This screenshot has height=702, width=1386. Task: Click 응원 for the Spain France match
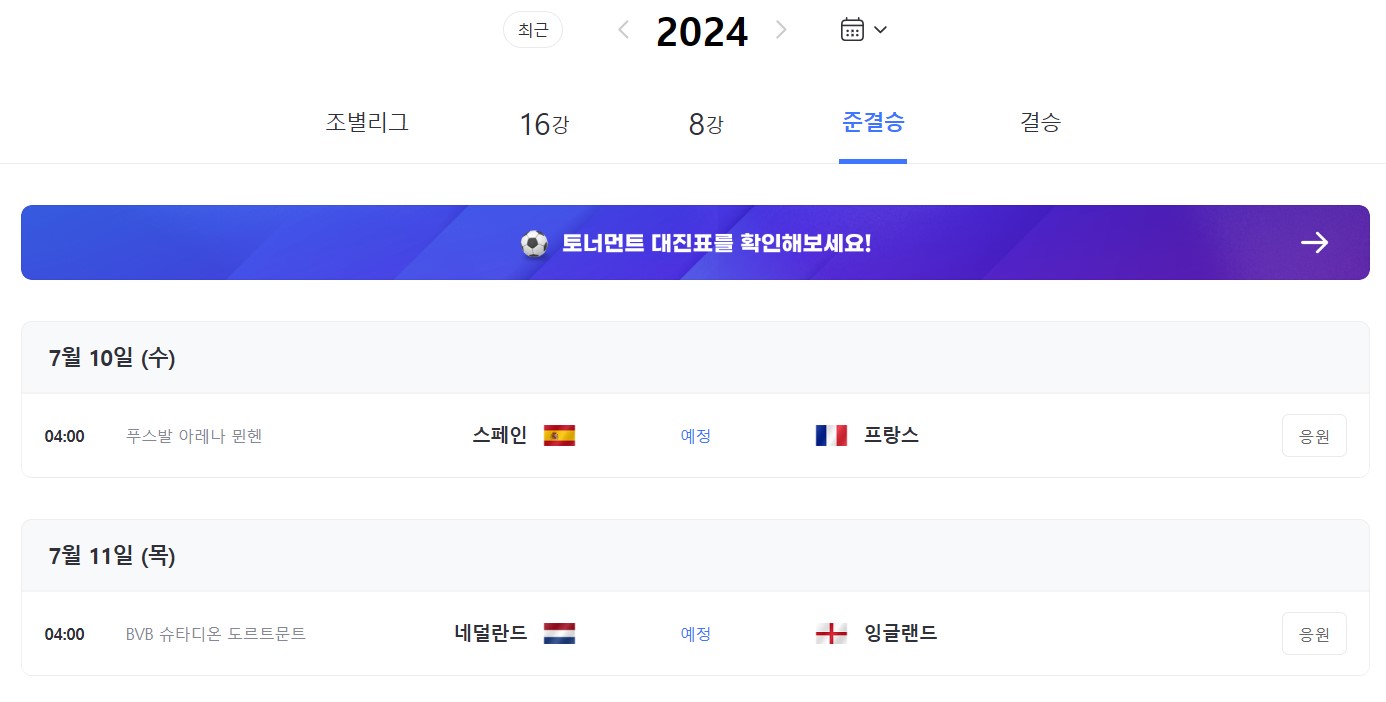point(1314,435)
